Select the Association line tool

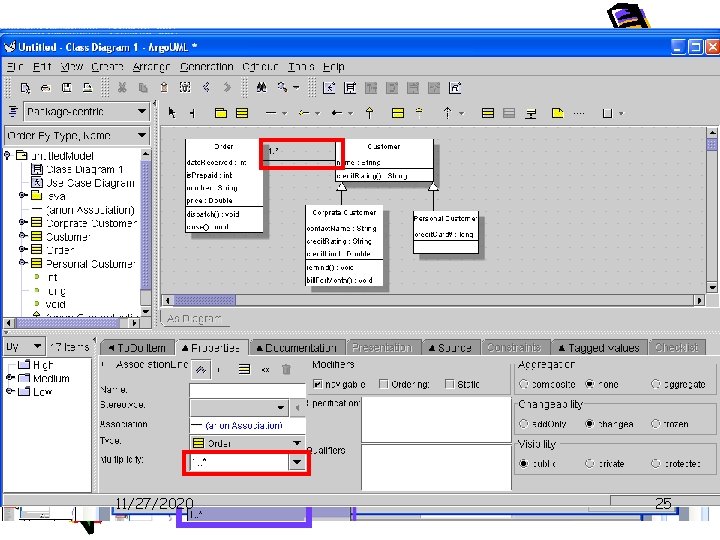271,112
